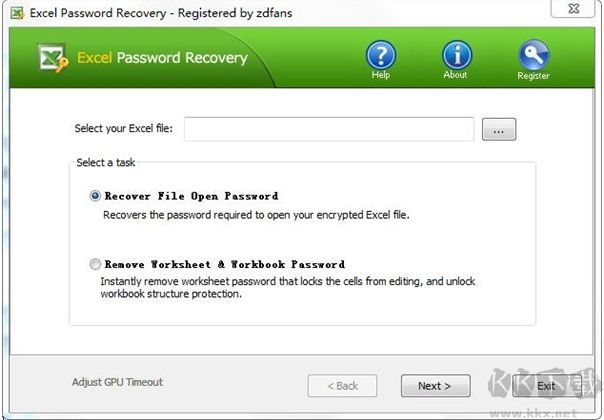Open the Help question-mark icon
Image resolution: width=604 pixels, height=420 pixels.
click(x=381, y=55)
